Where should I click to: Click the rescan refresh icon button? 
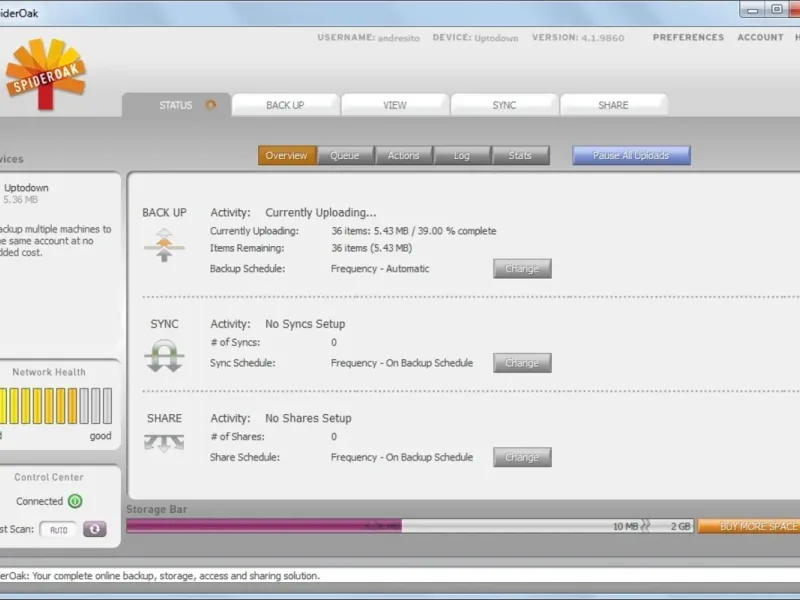pyautogui.click(x=95, y=529)
